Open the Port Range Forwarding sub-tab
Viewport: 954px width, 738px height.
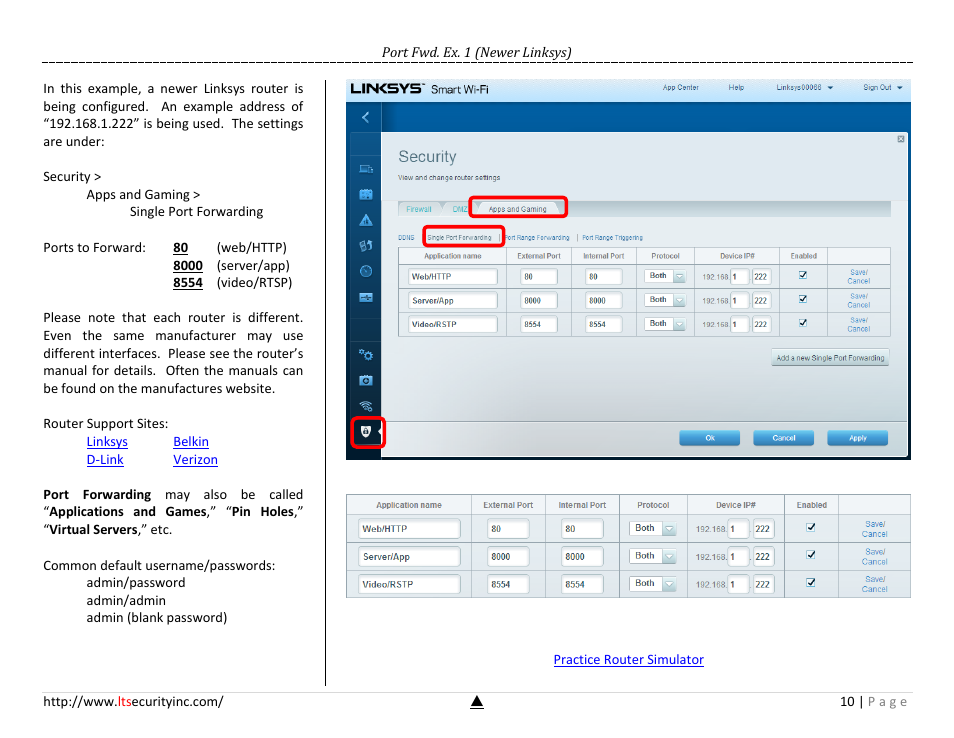pos(537,238)
